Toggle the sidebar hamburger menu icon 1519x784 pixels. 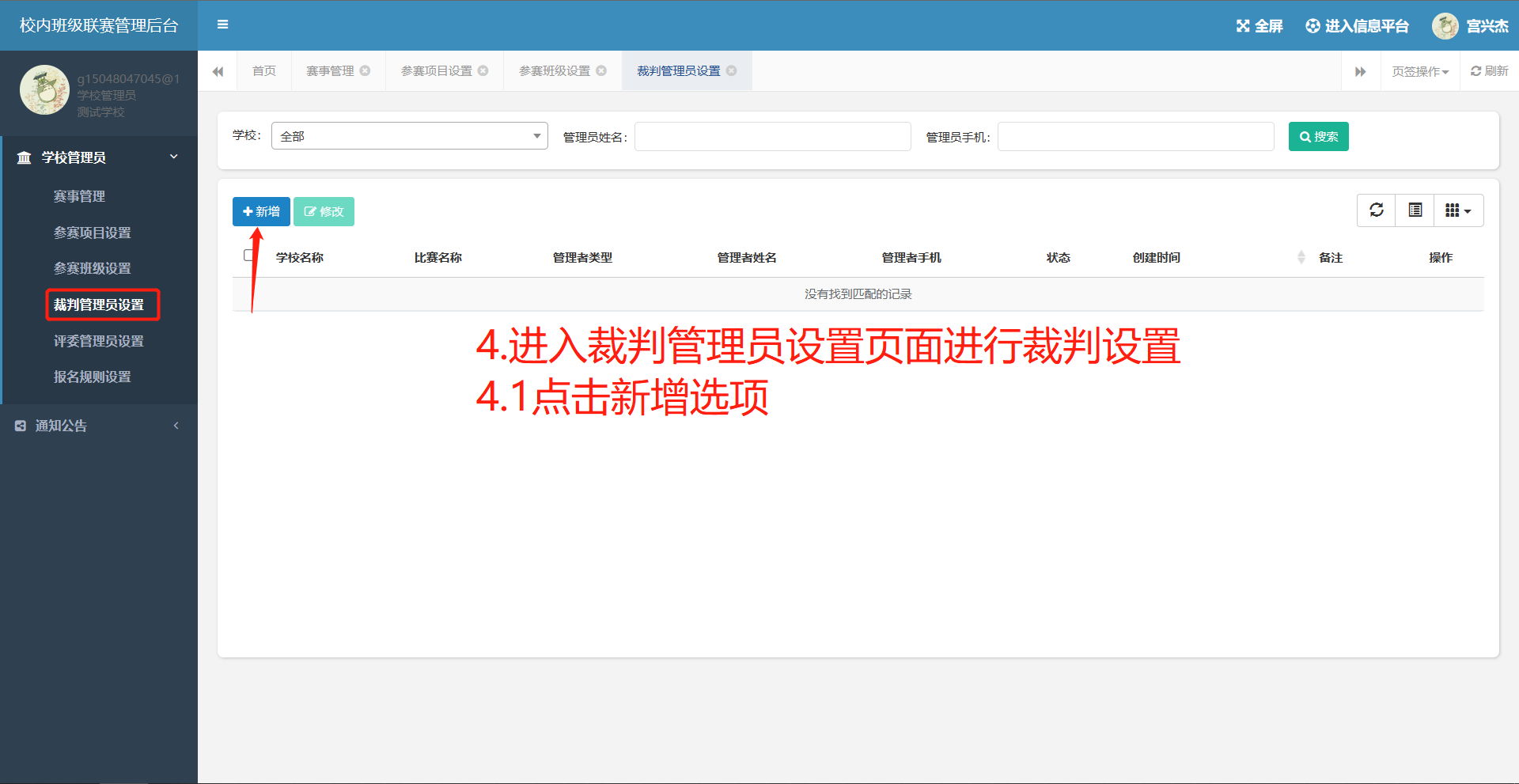(222, 25)
